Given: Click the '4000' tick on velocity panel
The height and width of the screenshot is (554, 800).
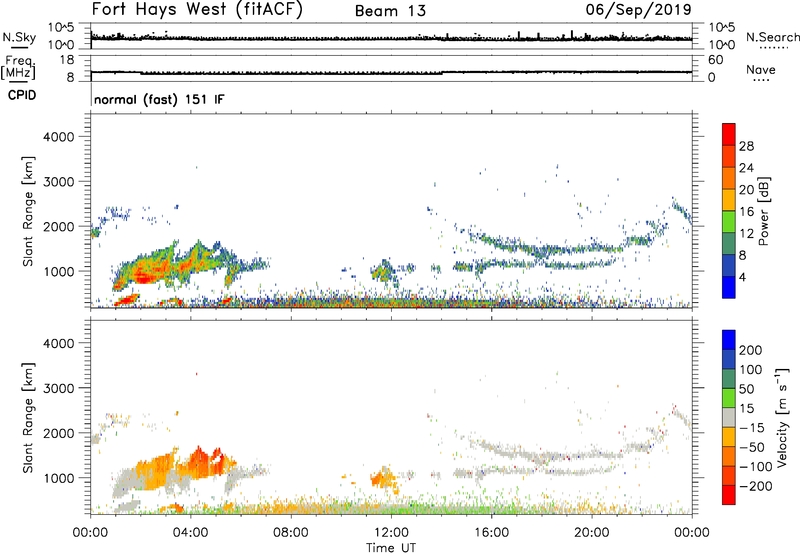Looking at the screenshot, I should pos(59,343).
